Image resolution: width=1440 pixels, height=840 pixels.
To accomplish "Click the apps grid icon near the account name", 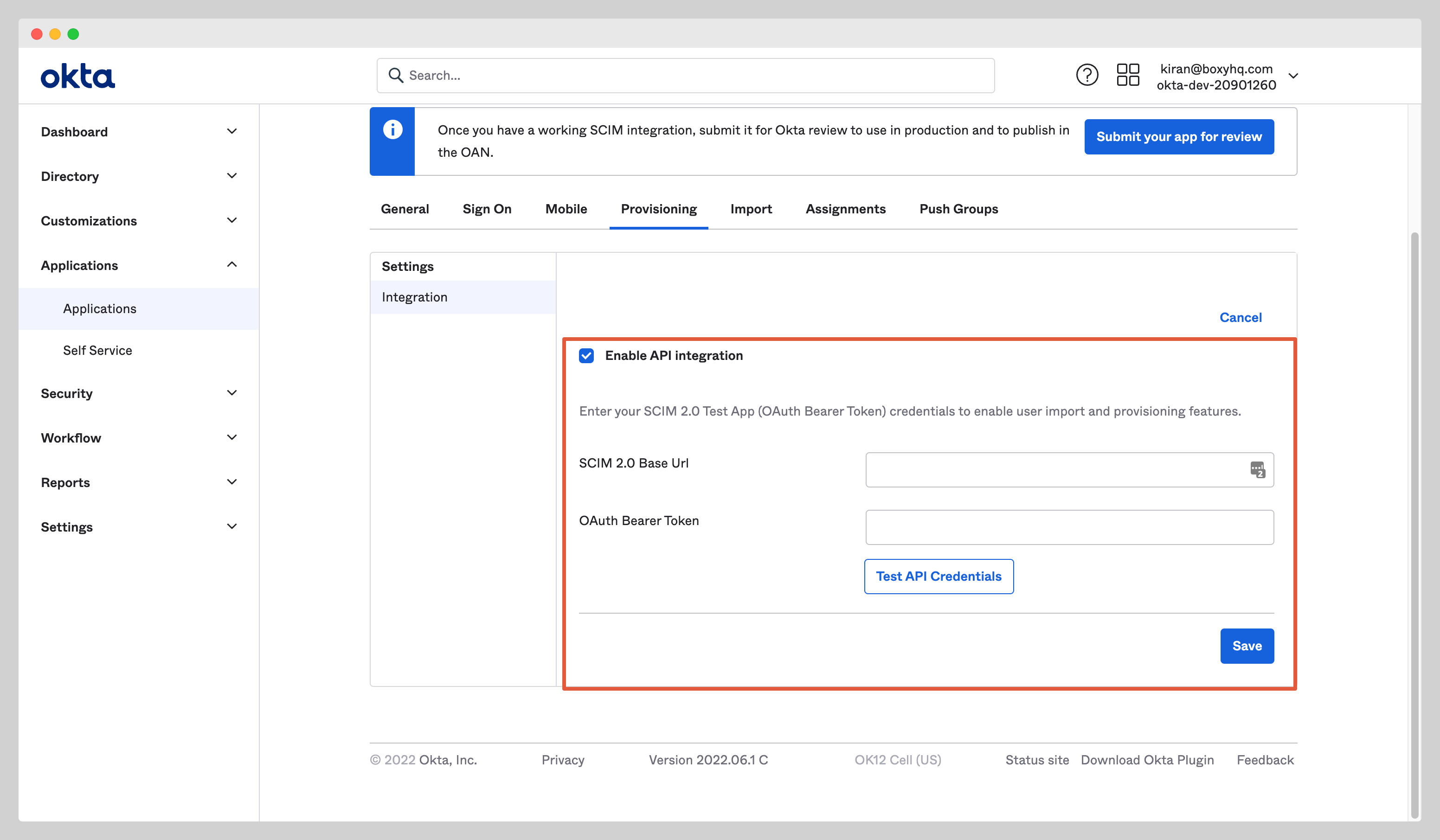I will click(x=1128, y=75).
